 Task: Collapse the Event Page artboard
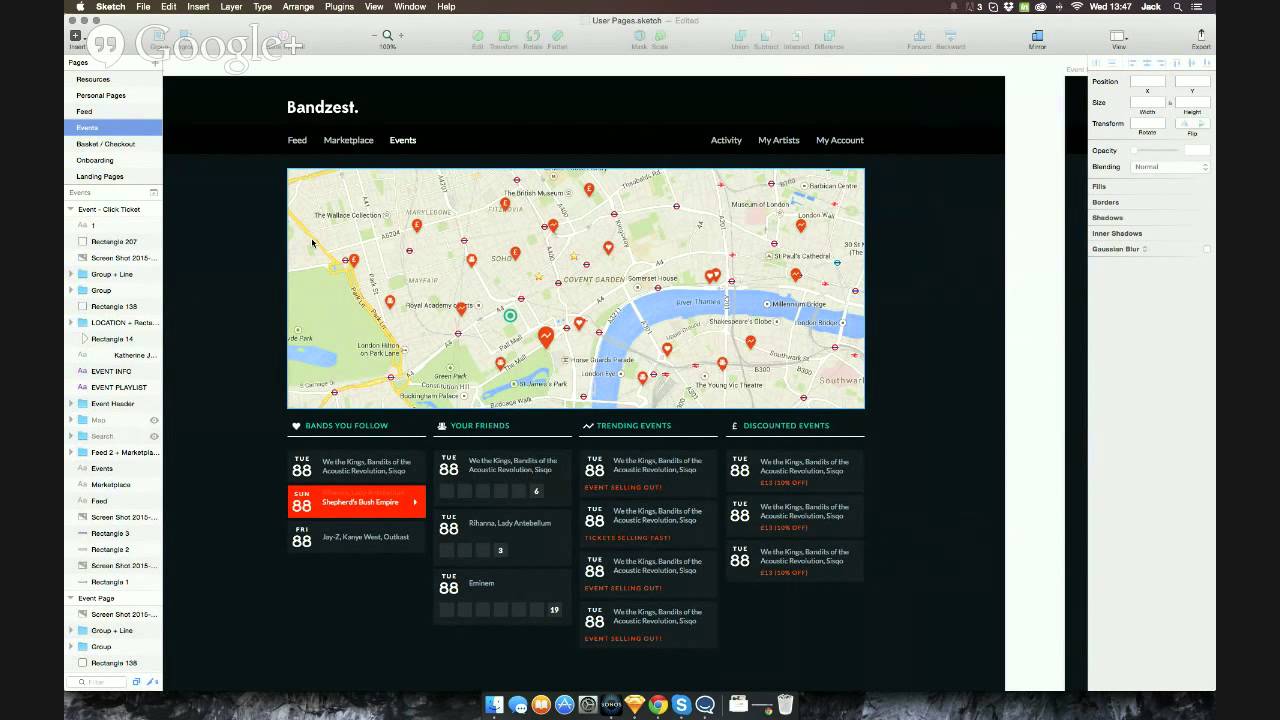click(71, 598)
